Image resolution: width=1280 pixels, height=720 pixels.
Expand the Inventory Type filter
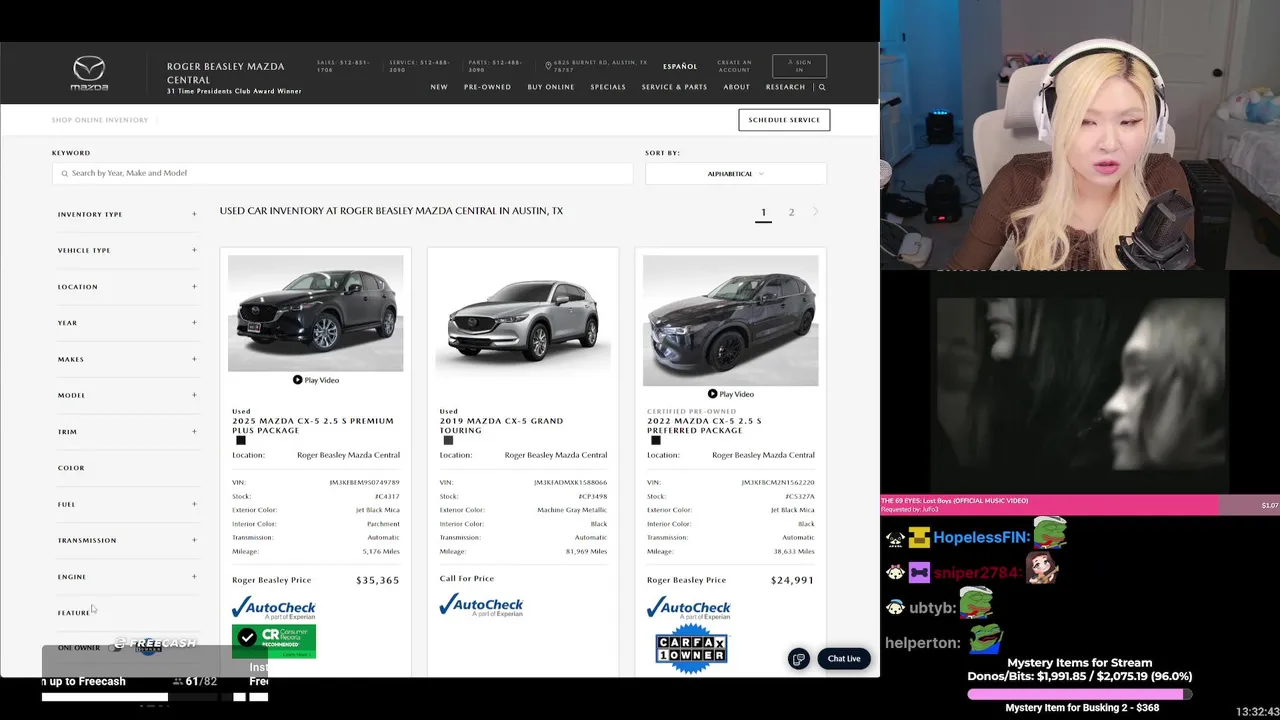coord(194,214)
